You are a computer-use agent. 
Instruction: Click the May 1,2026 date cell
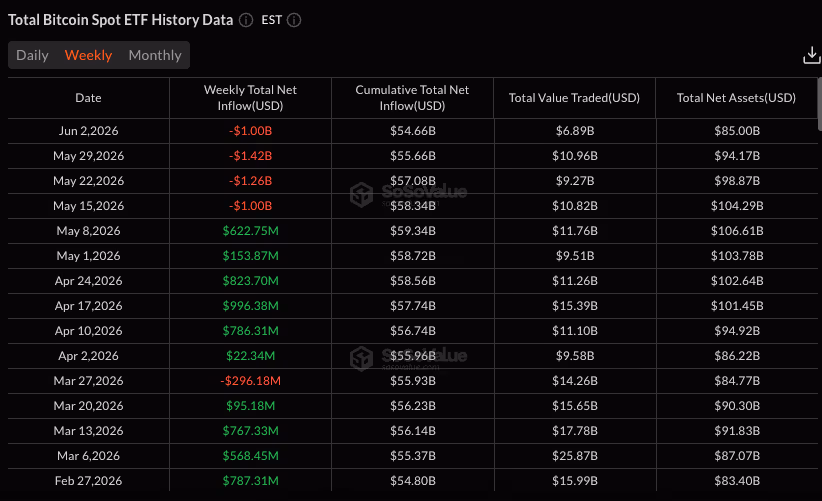(x=89, y=256)
